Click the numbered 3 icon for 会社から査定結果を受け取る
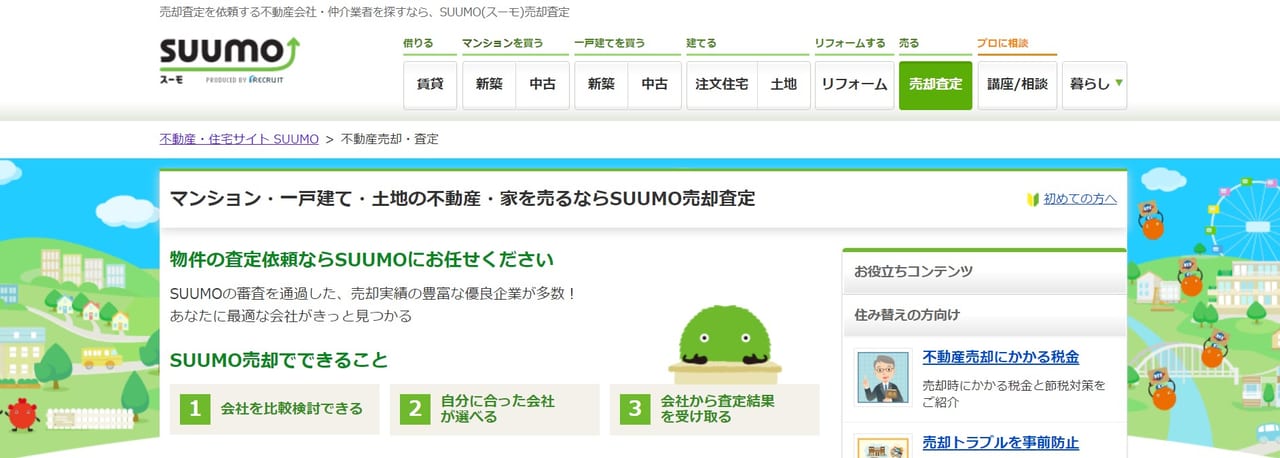 [635, 408]
